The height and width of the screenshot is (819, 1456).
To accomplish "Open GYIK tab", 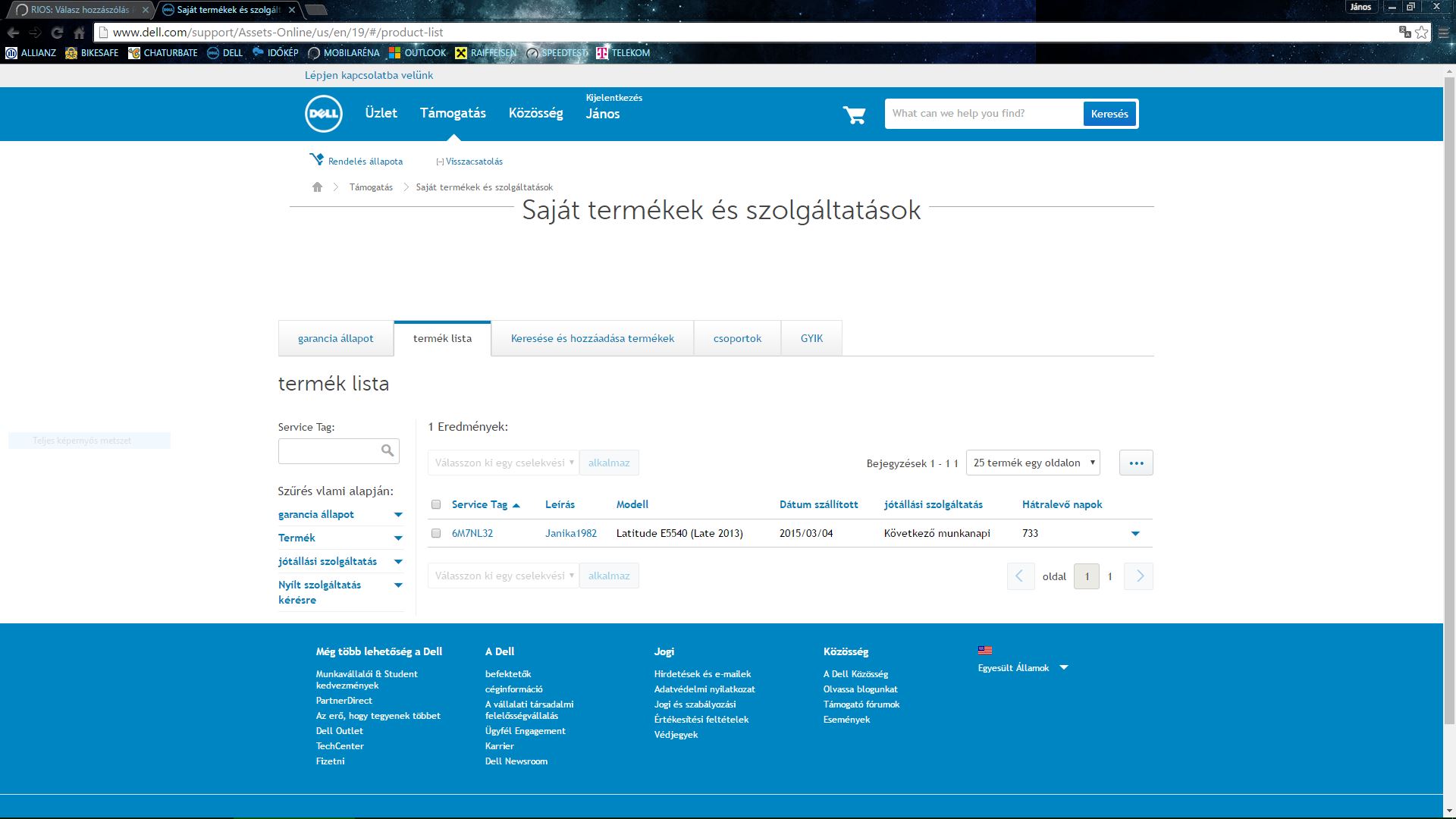I will 811,338.
